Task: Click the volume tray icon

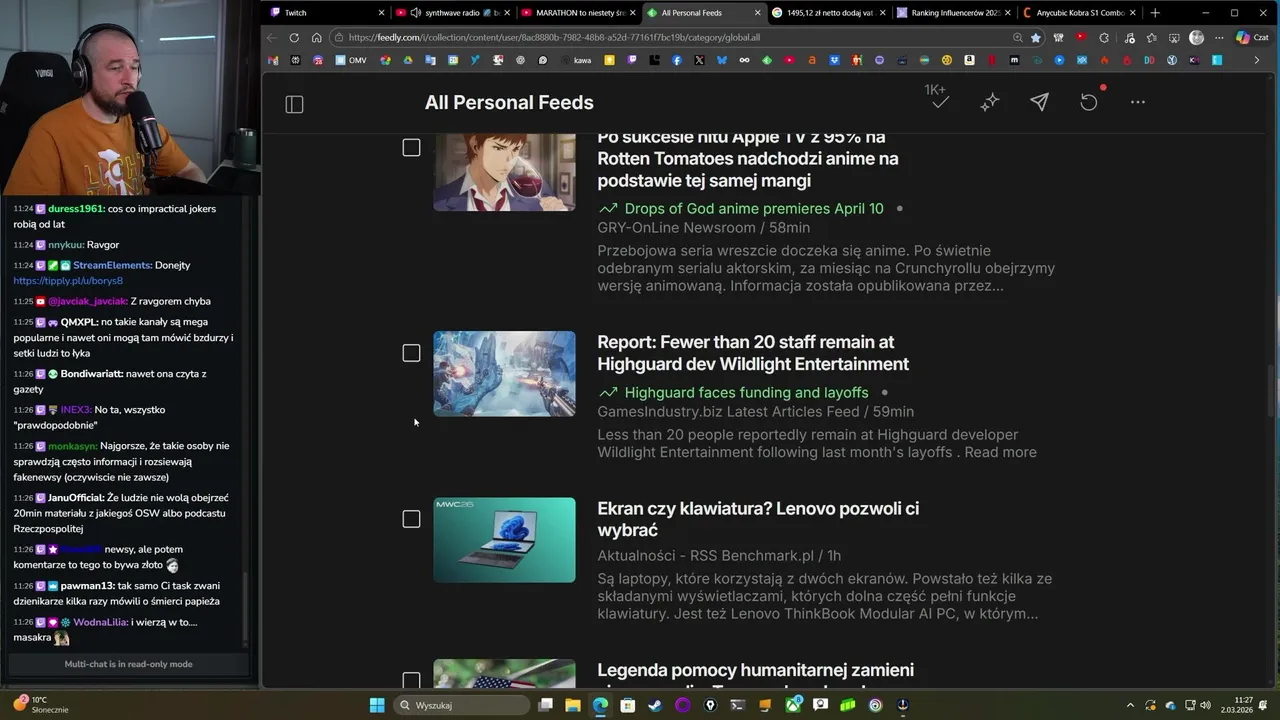Action: (x=1205, y=705)
